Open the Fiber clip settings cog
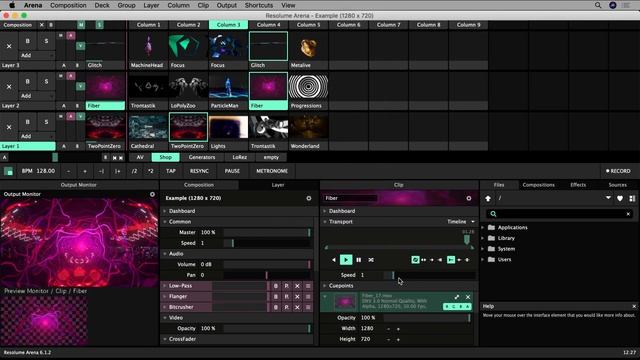 click(469, 198)
